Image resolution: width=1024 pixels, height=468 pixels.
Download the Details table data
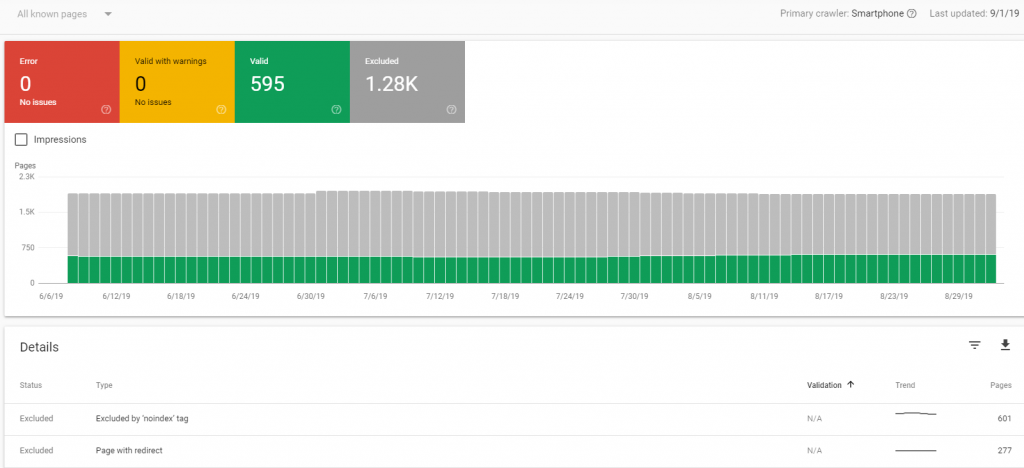coord(1005,345)
